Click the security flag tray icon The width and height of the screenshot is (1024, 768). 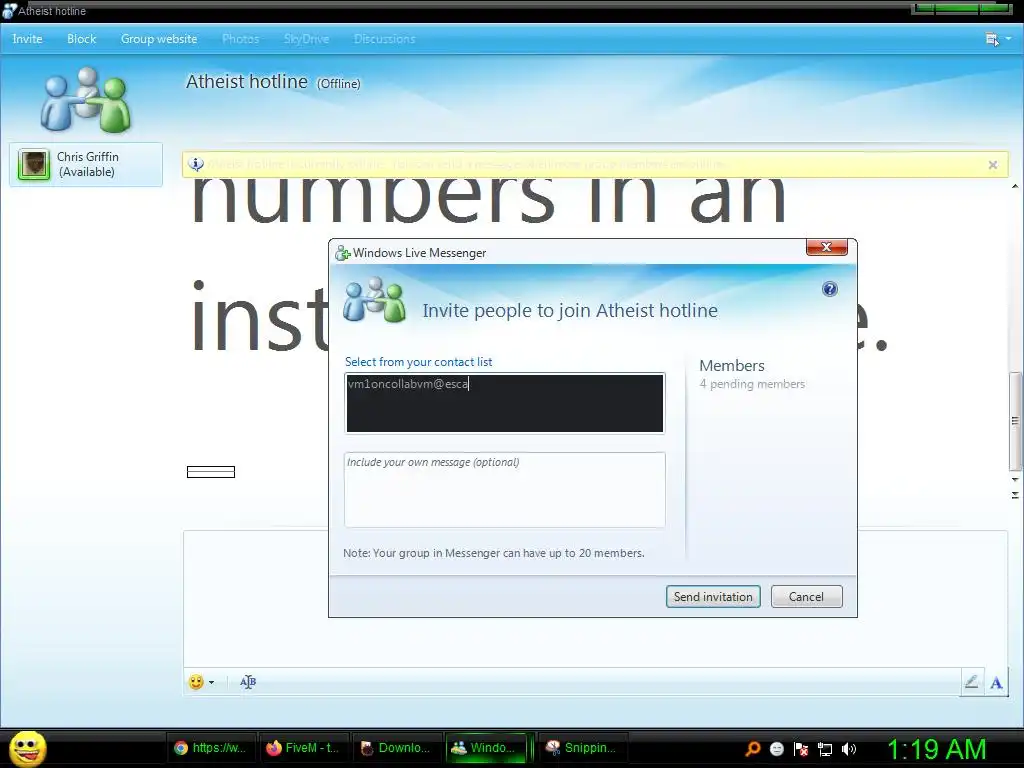pyautogui.click(x=801, y=749)
